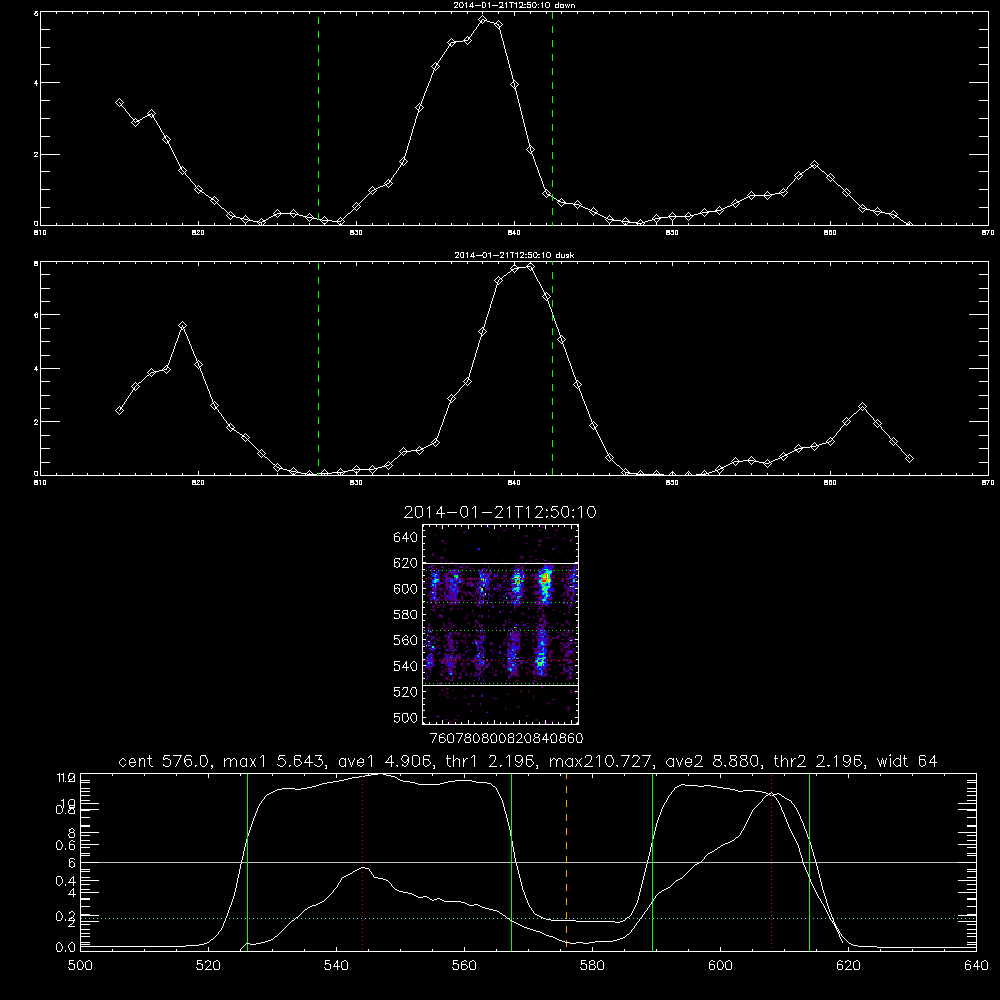
Task: Click the small right-side peak marker in dusk plot
Action: (862, 406)
